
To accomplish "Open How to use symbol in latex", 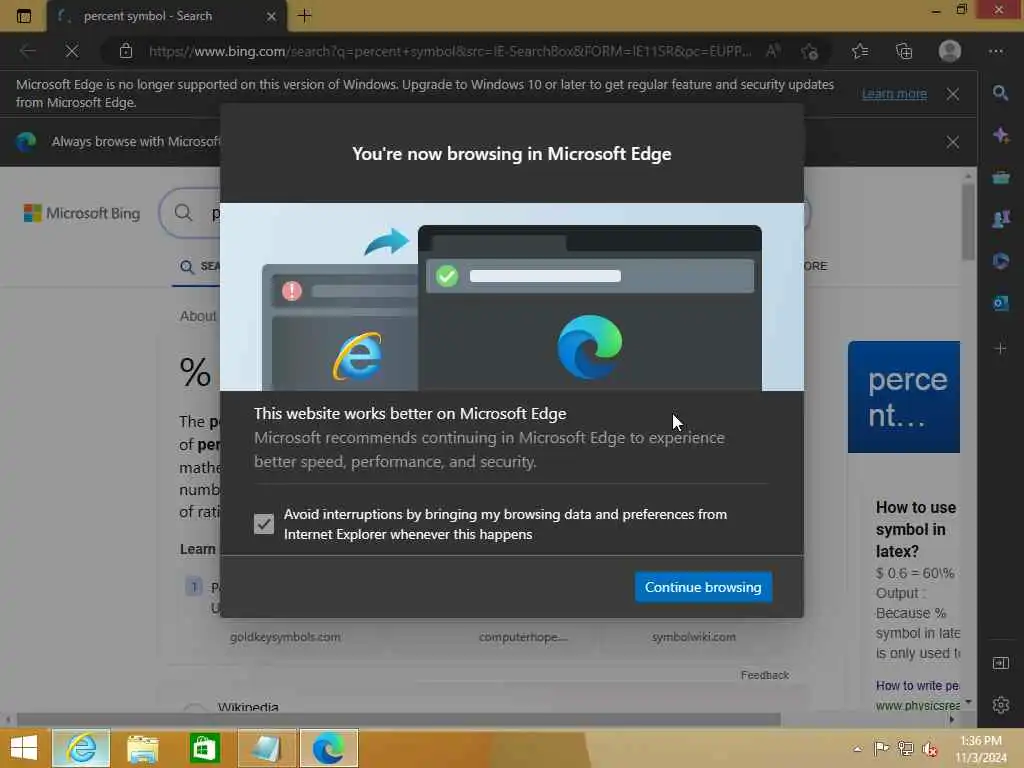I will click(917, 530).
